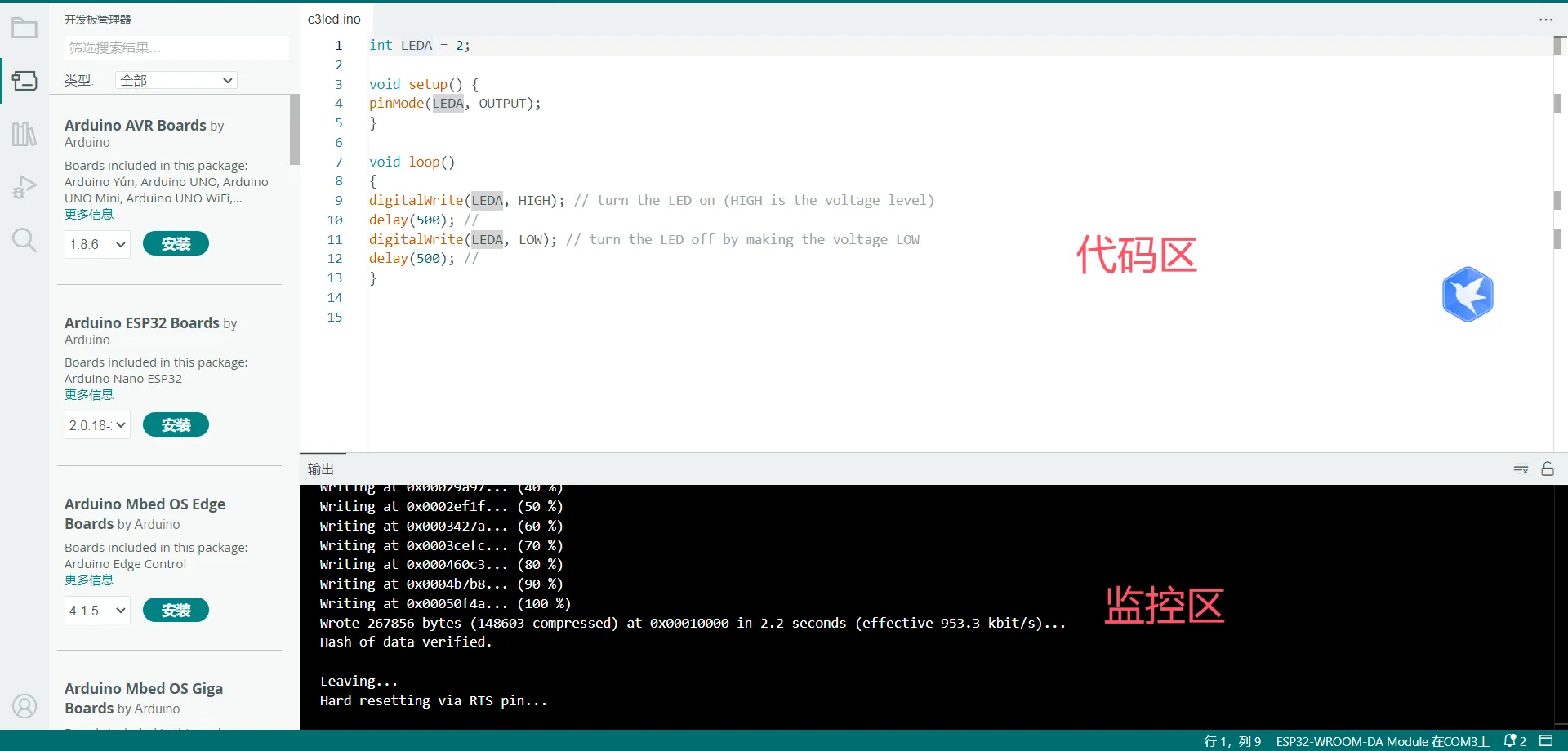Open version dropdown for Arduino ESP32 Boards
The height and width of the screenshot is (751, 1568).
pos(97,425)
